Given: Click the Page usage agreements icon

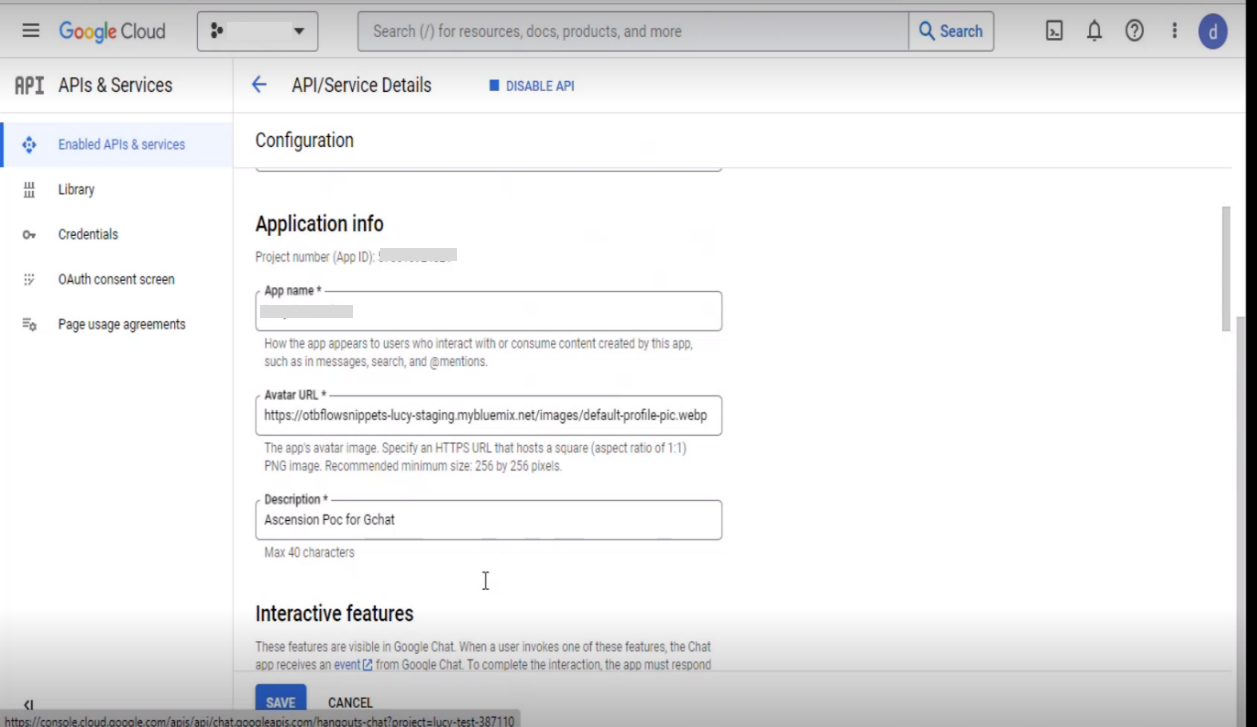Looking at the screenshot, I should point(29,324).
